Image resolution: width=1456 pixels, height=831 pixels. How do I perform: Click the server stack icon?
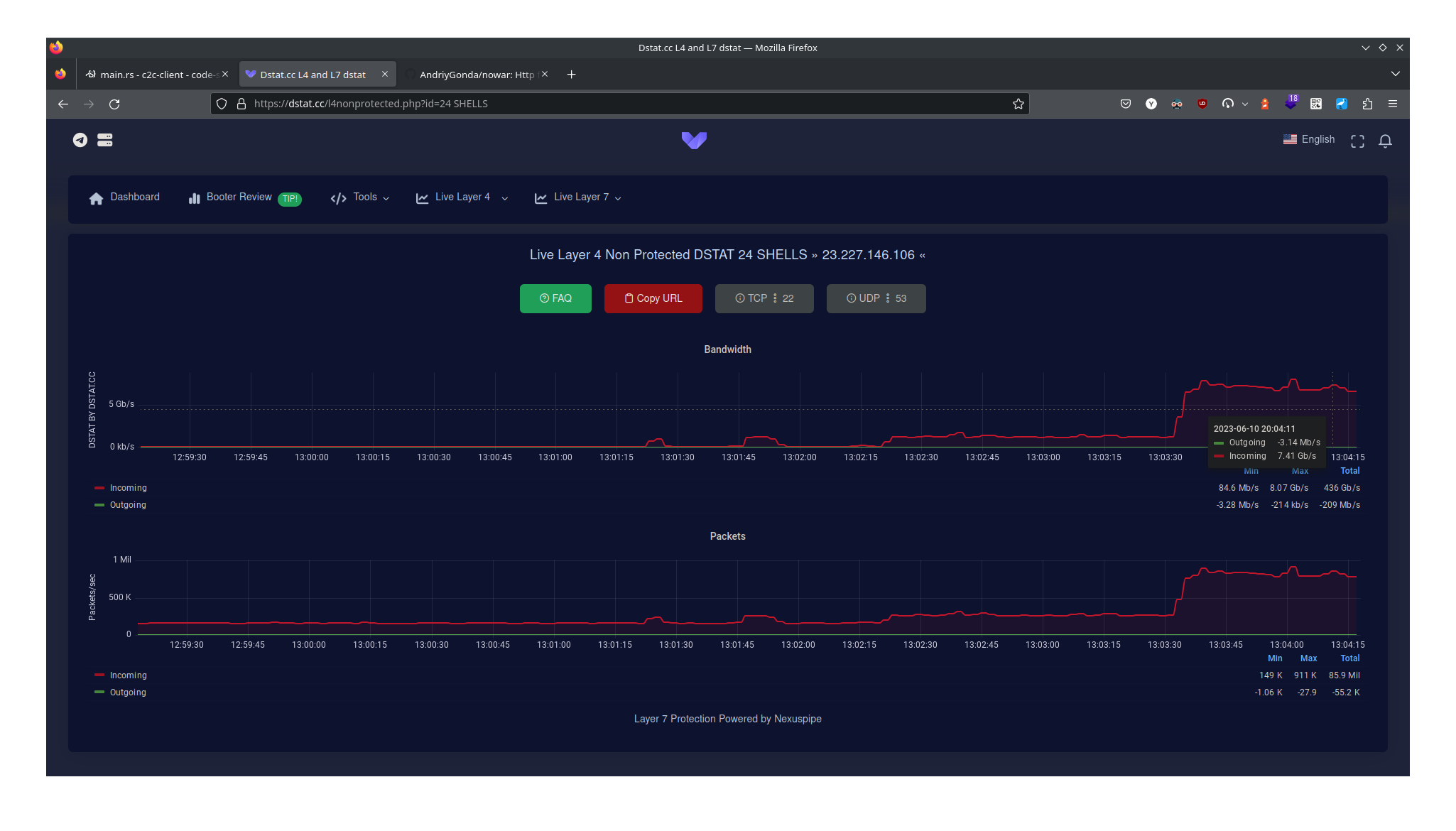click(x=105, y=140)
